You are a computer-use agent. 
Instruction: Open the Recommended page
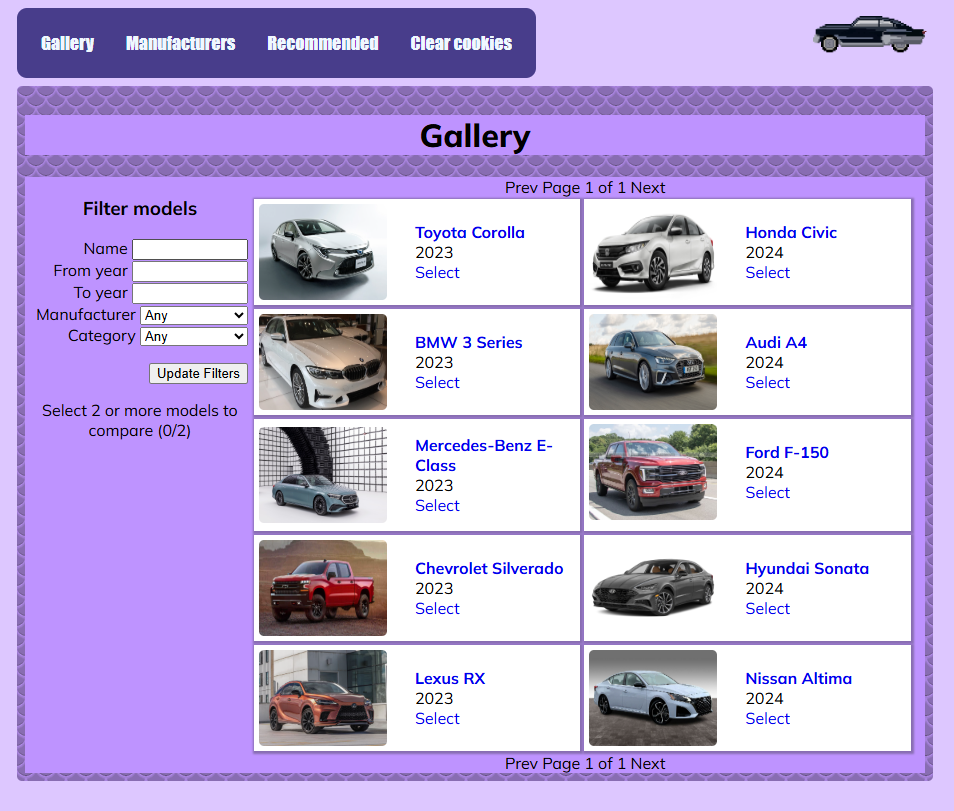pos(322,43)
